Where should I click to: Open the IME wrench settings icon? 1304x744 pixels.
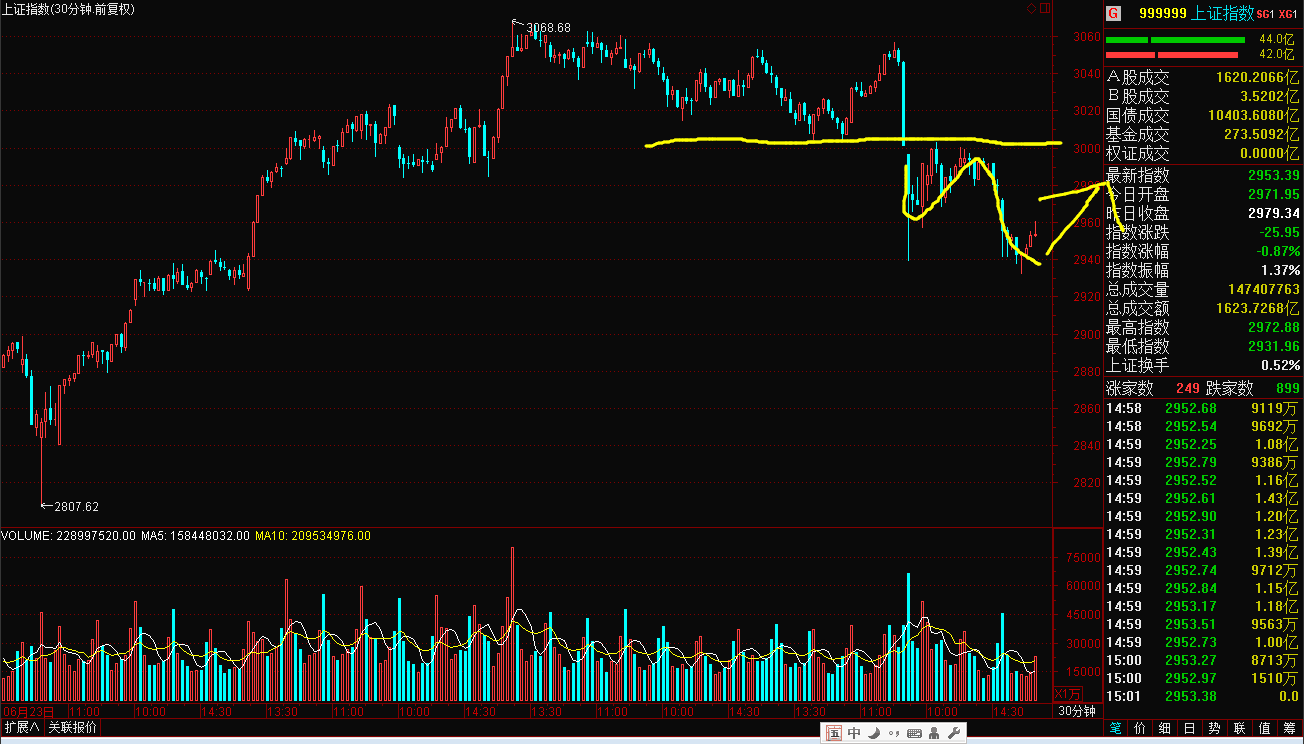click(954, 733)
